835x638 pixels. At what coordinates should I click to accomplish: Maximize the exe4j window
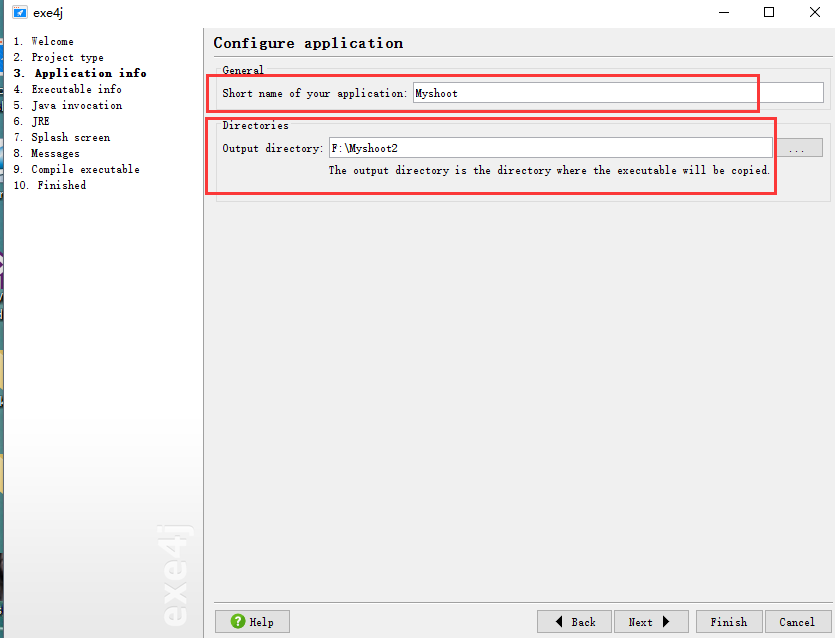tap(769, 12)
